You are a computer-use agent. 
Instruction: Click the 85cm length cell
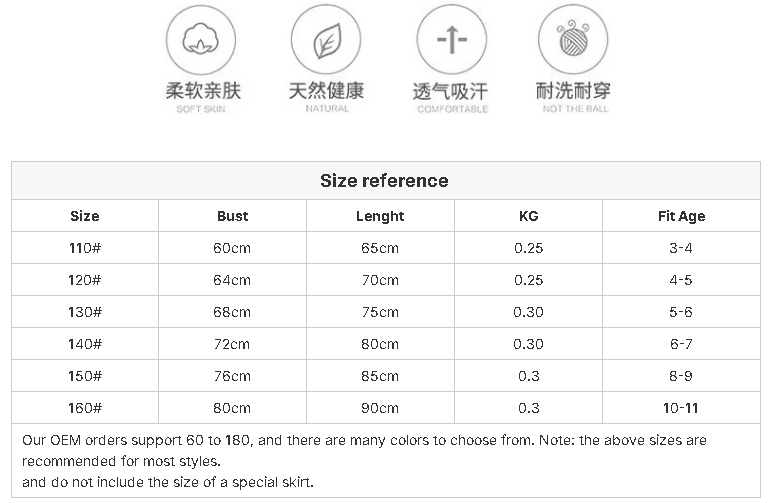point(380,376)
